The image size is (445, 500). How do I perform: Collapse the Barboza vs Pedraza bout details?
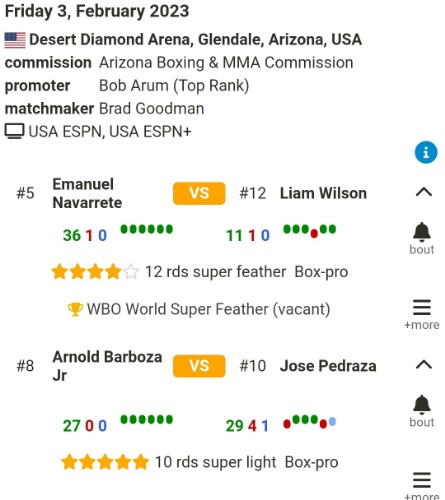(424, 365)
